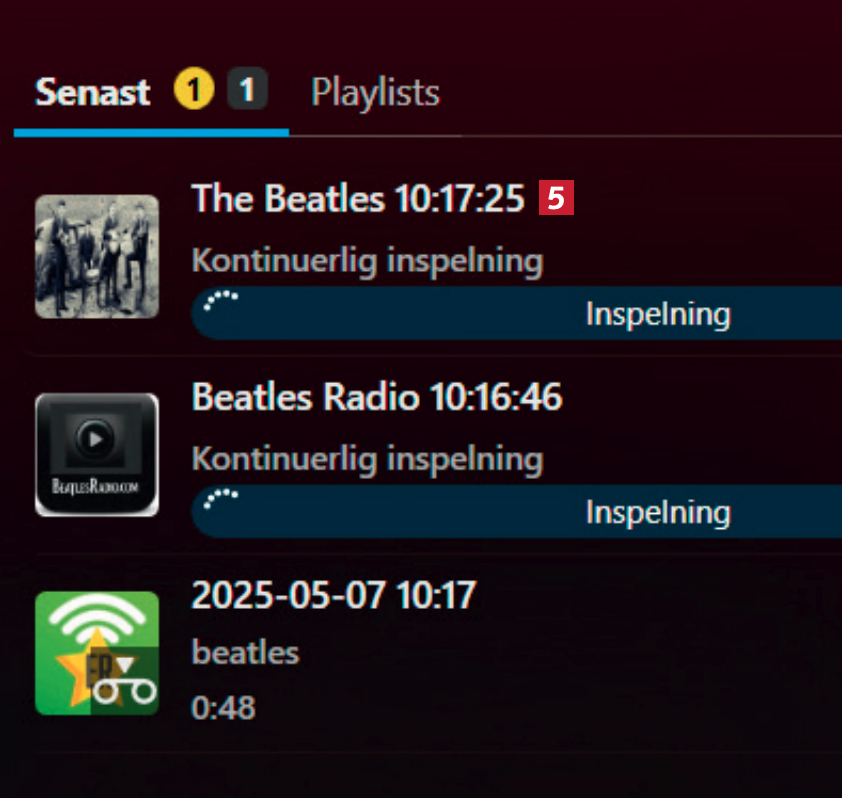Image resolution: width=842 pixels, height=798 pixels.
Task: Switch to the Senast tab
Action: tap(92, 93)
